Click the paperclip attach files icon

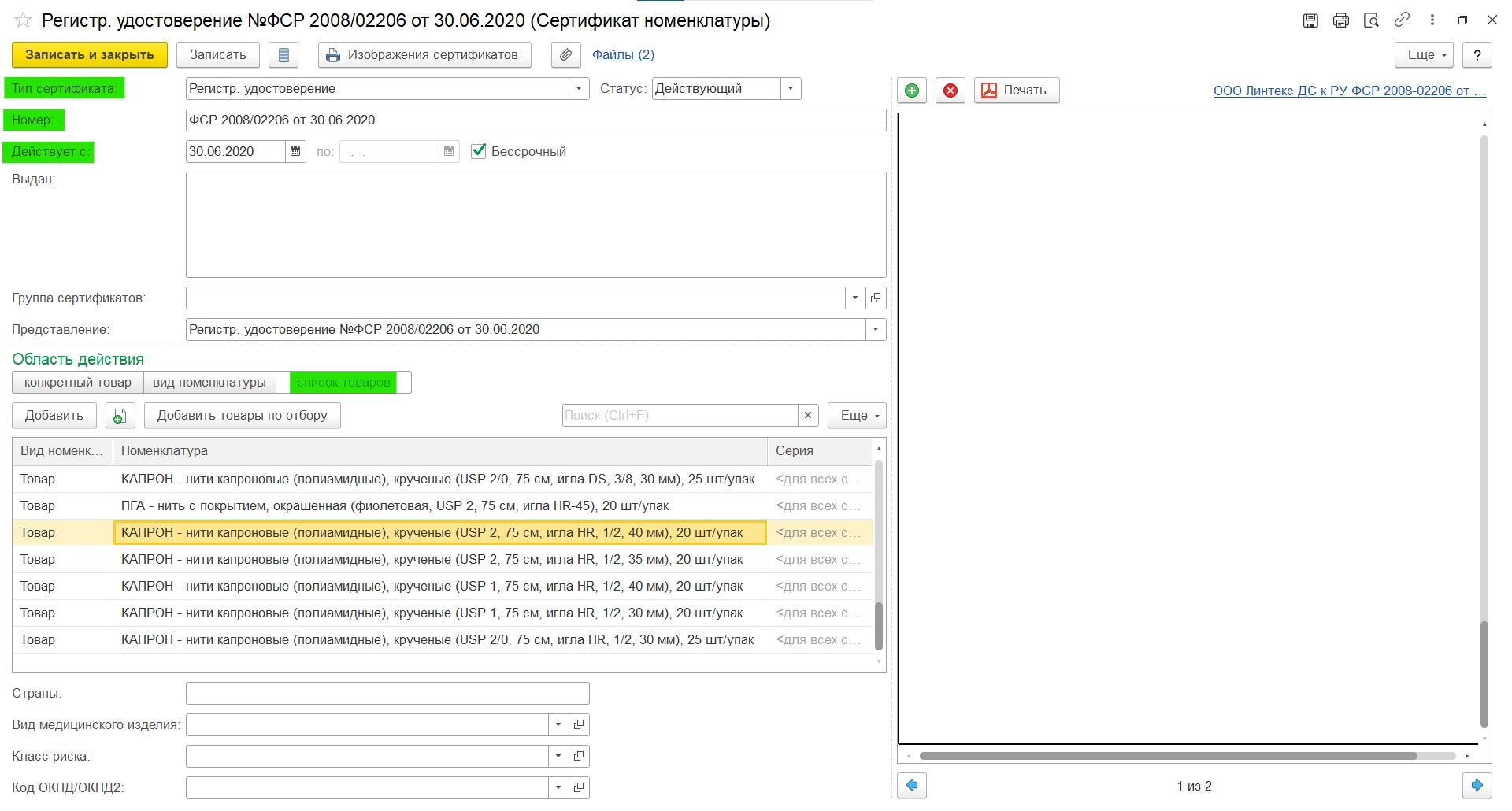pos(565,55)
